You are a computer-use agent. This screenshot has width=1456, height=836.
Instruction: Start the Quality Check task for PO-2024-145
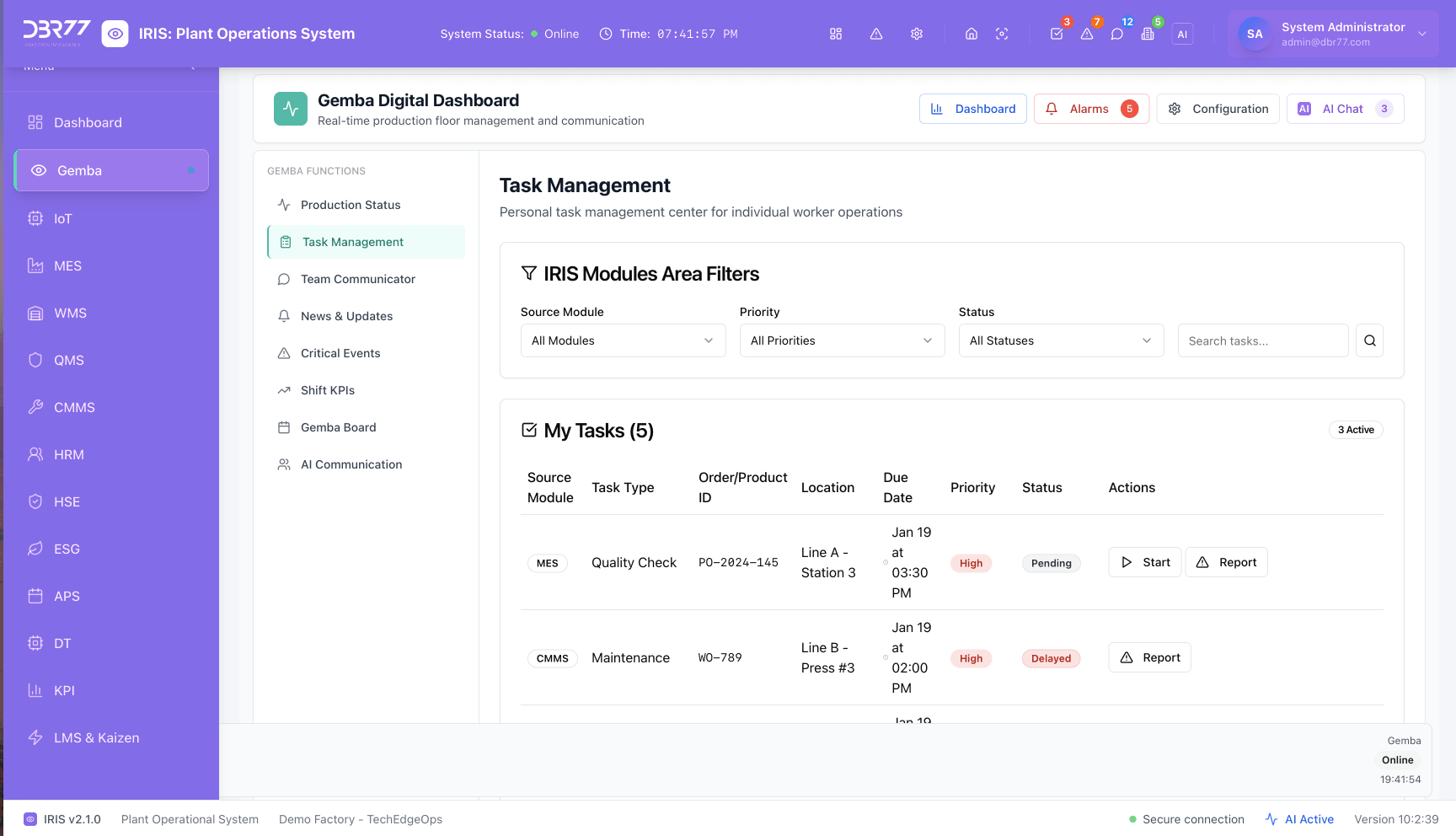click(x=1144, y=562)
